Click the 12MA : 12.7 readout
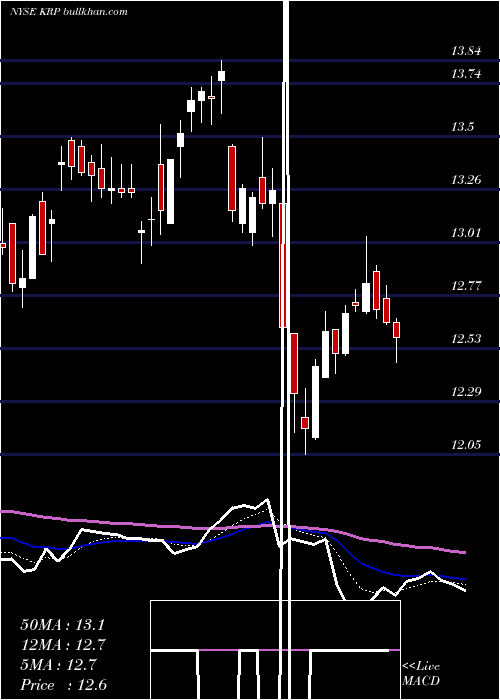The height and width of the screenshot is (700, 500). pos(62,645)
